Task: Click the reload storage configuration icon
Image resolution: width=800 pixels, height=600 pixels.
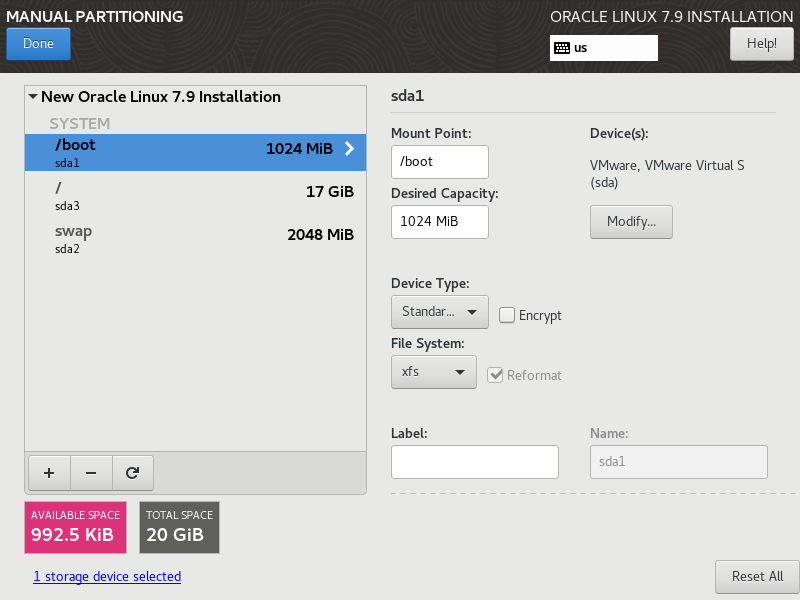Action: (x=133, y=473)
